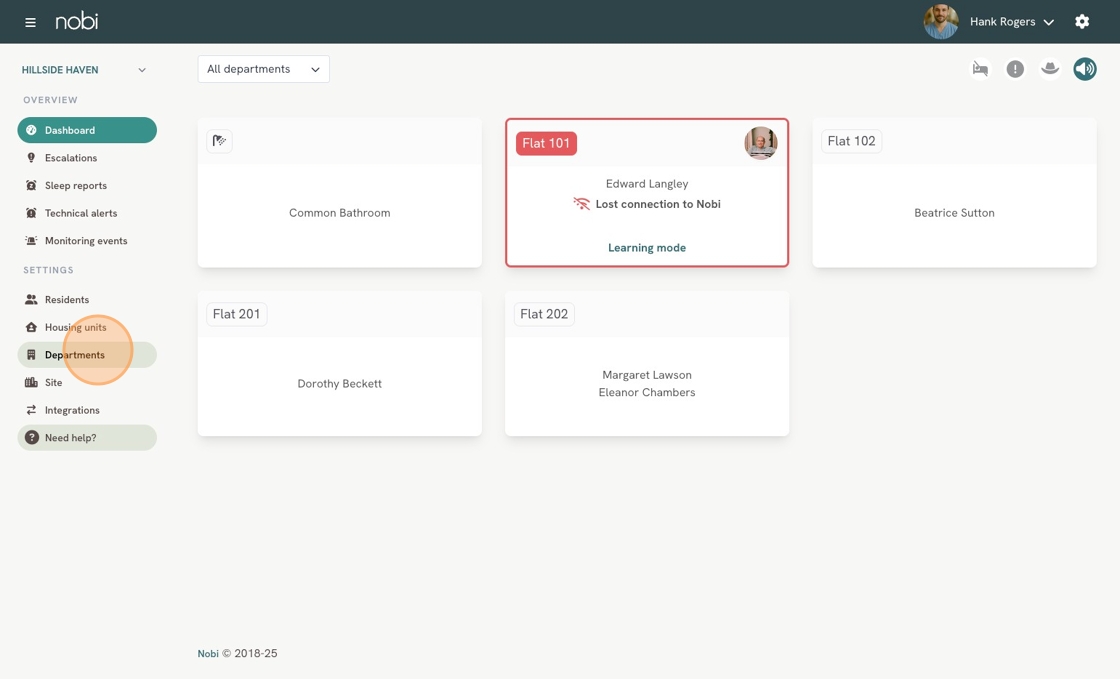Image resolution: width=1120 pixels, height=679 pixels.
Task: Open Departments settings
Action: [87, 355]
